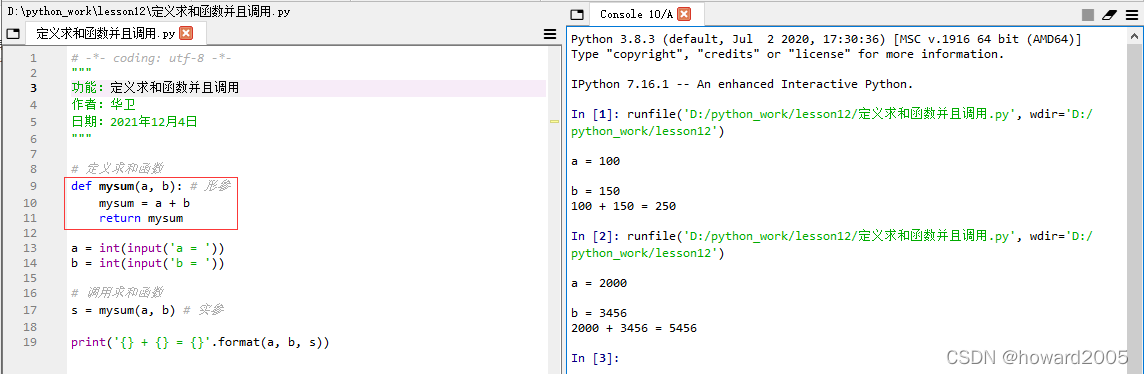Click the '日期: 2021年12月4日' line

click(135, 122)
